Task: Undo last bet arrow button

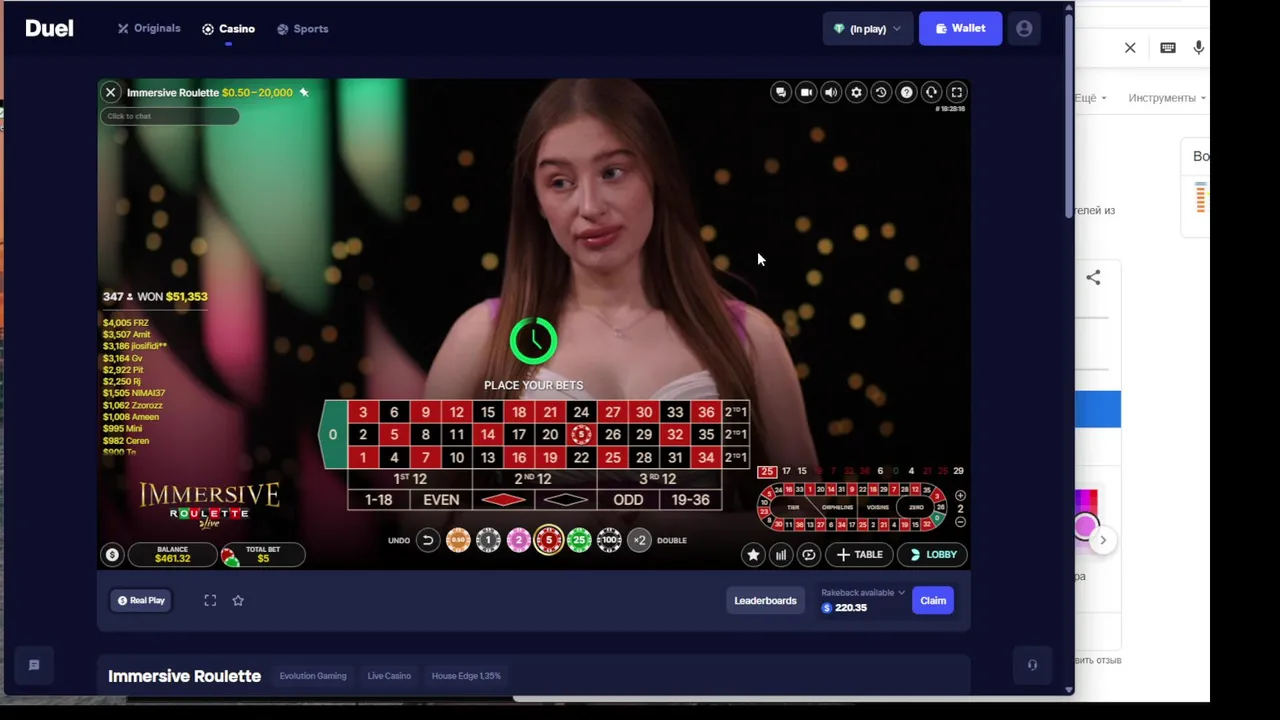Action: (427, 540)
